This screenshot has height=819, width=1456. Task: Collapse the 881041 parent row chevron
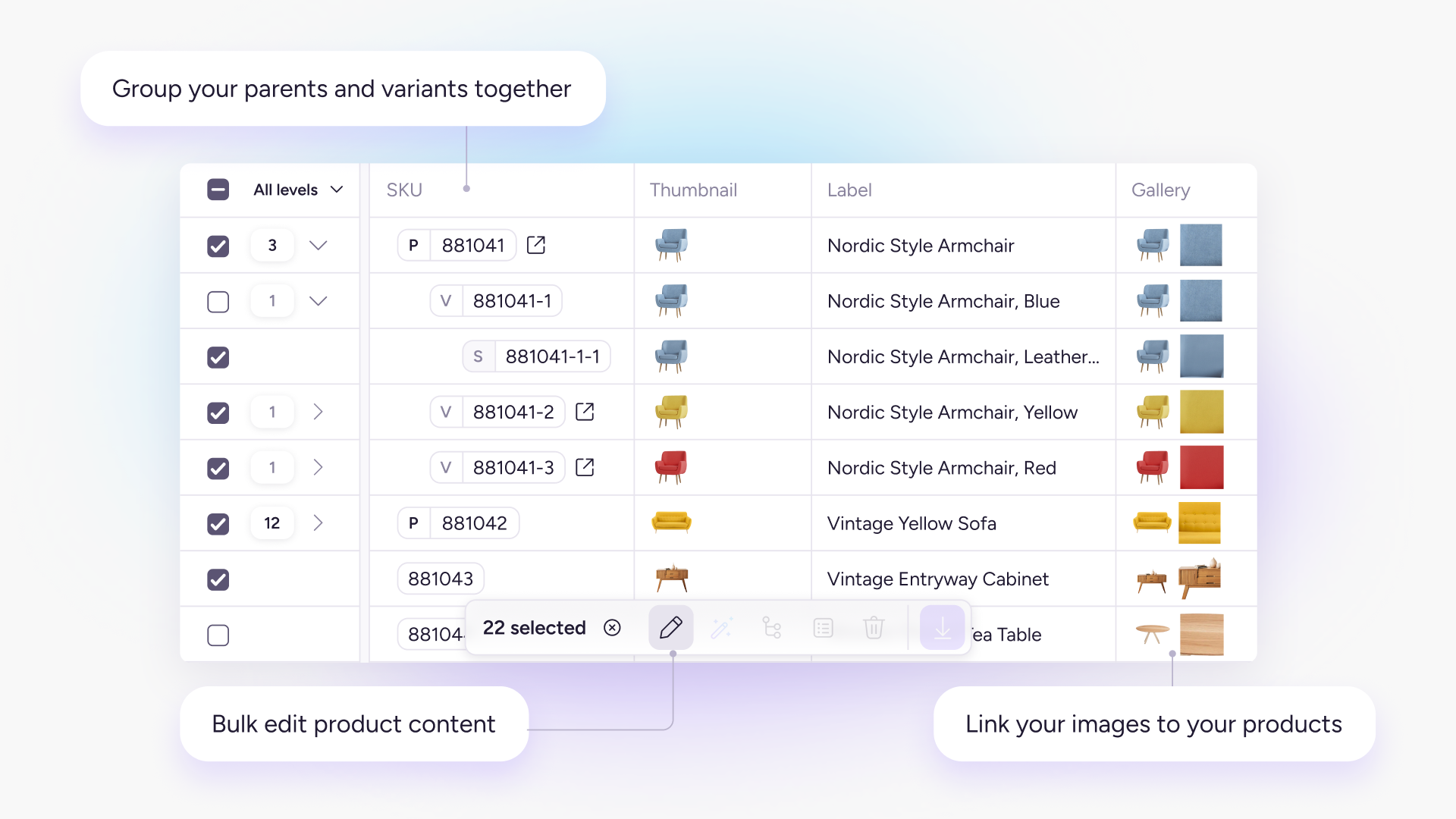point(318,245)
